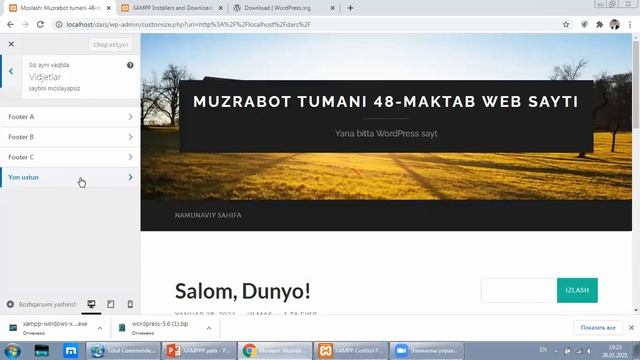Click inside the site search field
Viewport: 640px width, 360px height.
coord(519,290)
